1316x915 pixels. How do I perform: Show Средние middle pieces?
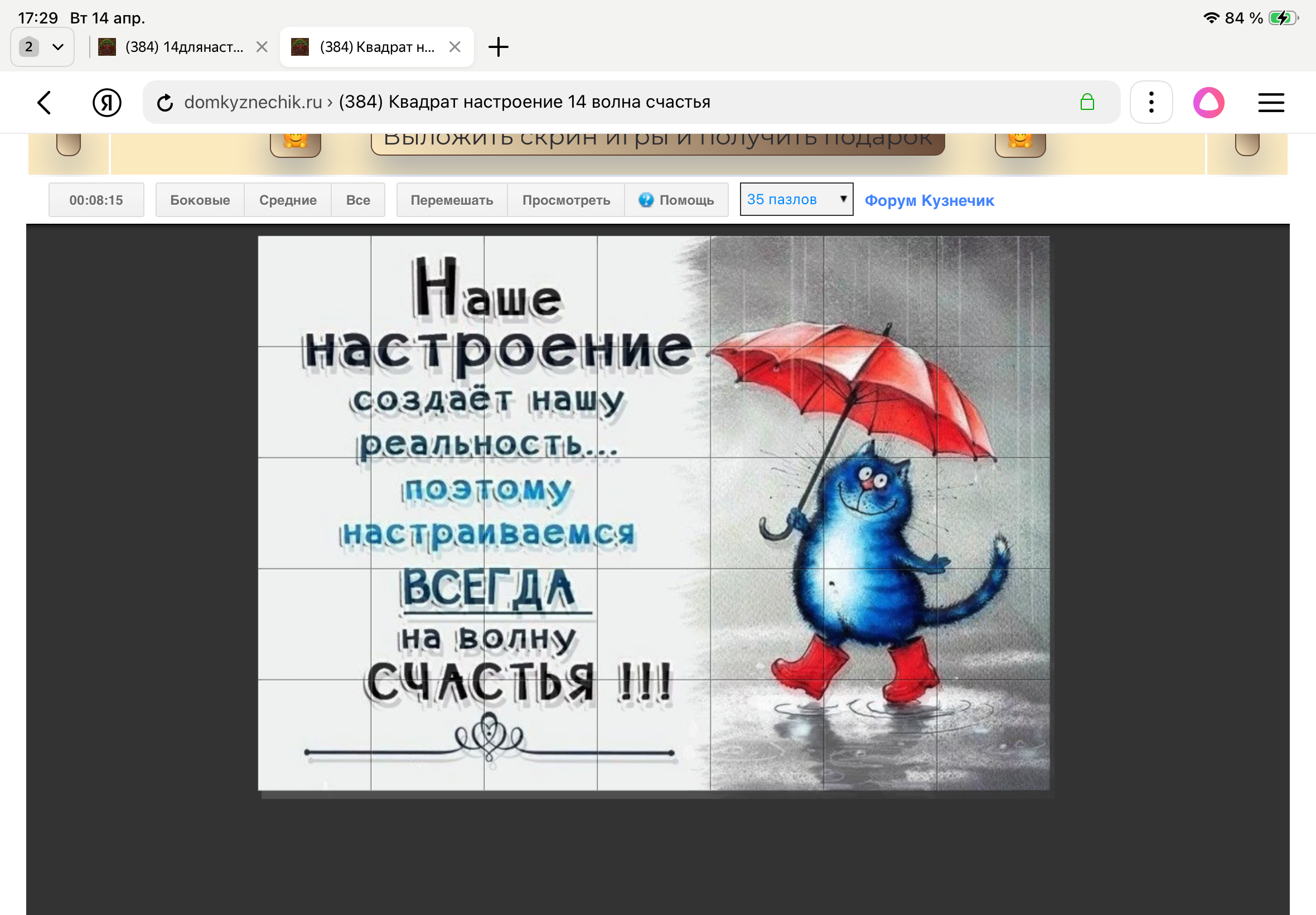pyautogui.click(x=288, y=200)
